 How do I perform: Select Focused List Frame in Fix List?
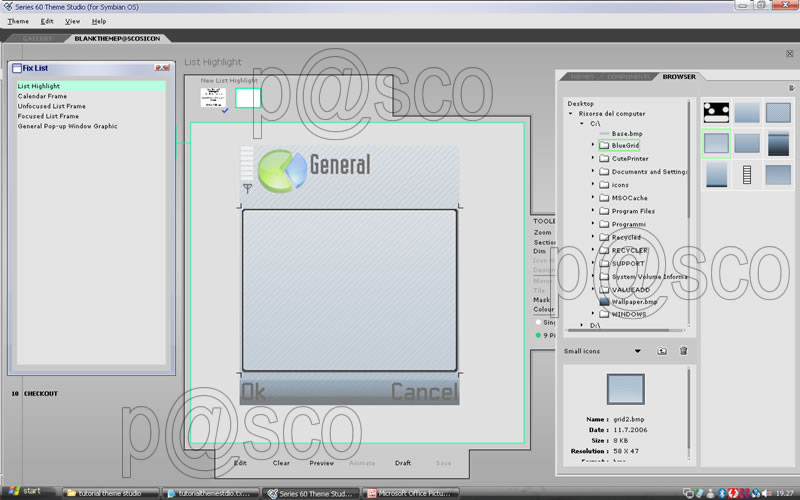click(48, 116)
